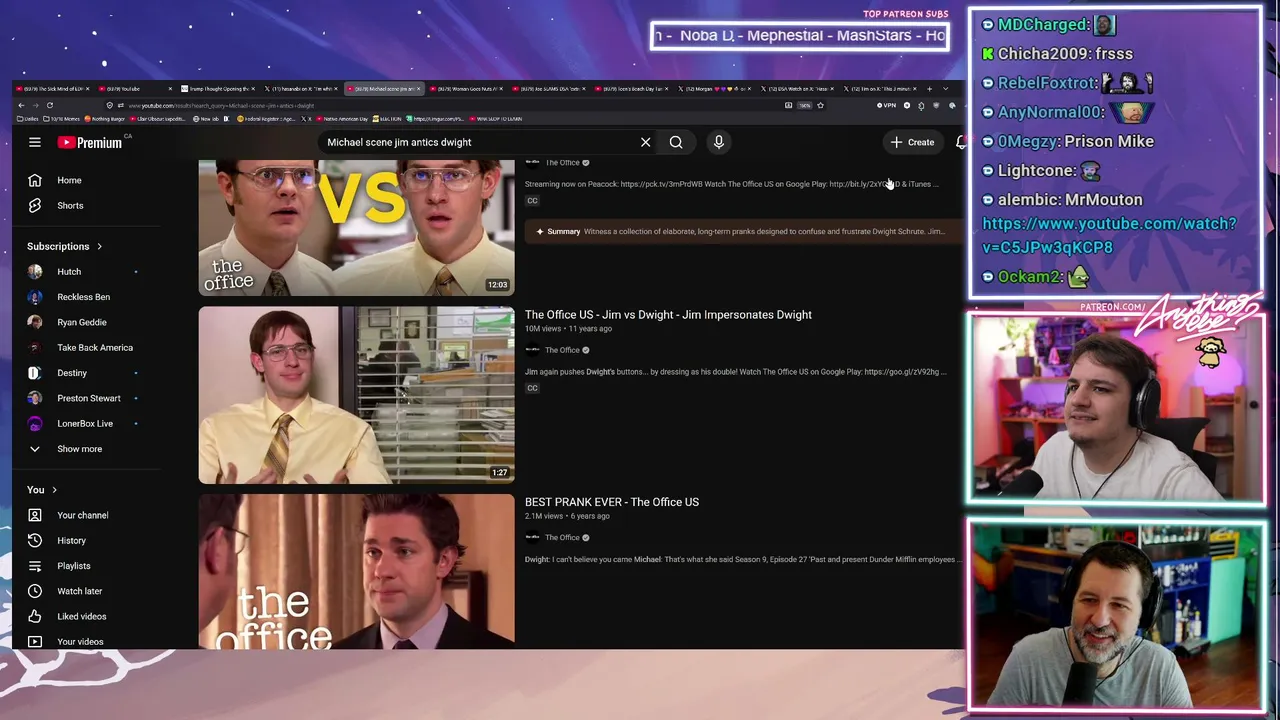Open YouTube notifications bell
The height and width of the screenshot is (720, 1280).
coord(960,142)
